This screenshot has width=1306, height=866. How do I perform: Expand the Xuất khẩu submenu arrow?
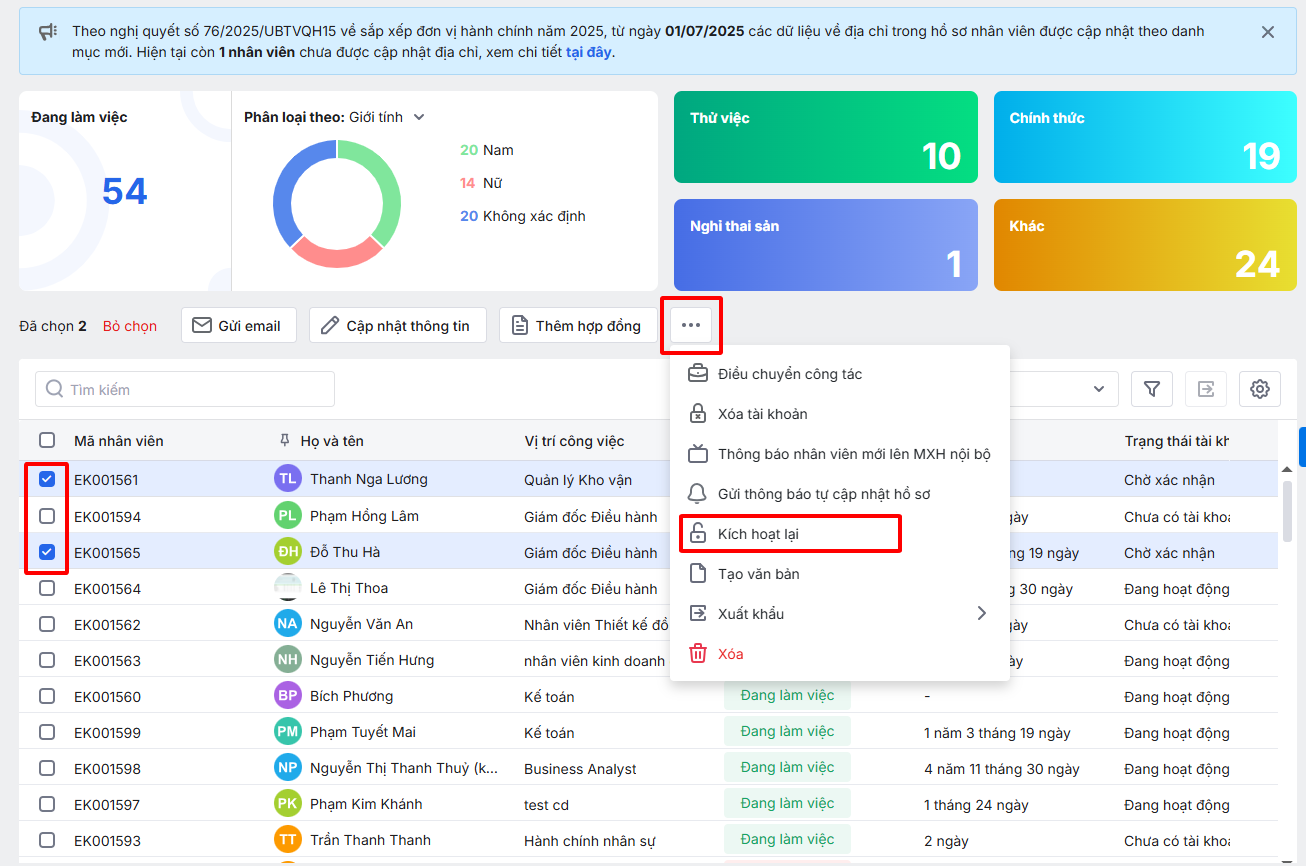point(981,613)
